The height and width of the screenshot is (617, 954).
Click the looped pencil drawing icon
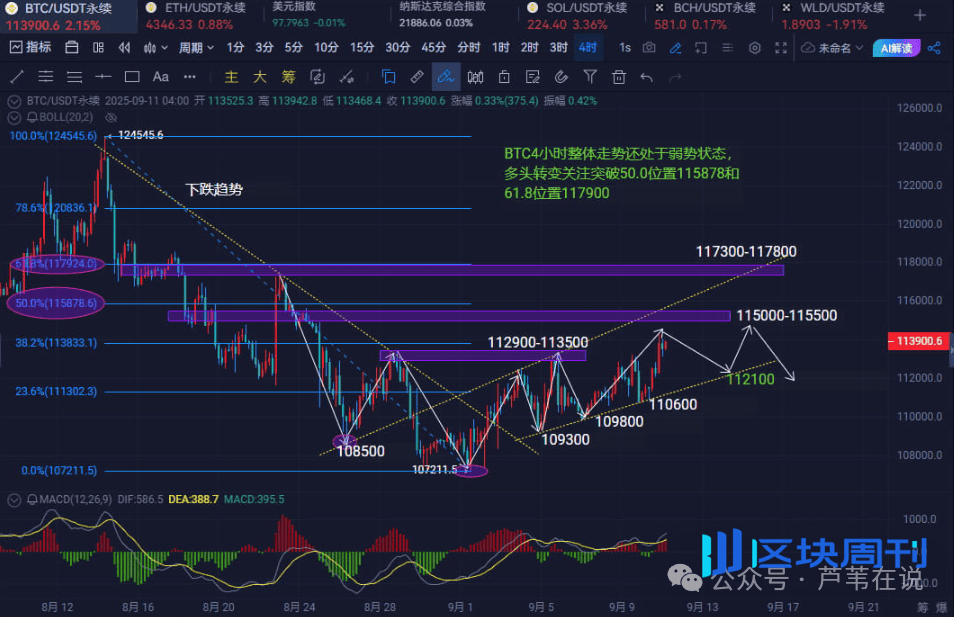(x=317, y=77)
